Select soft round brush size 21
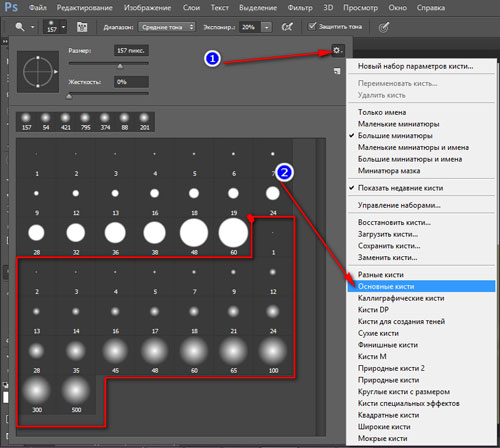500x448 pixels. [x=233, y=318]
